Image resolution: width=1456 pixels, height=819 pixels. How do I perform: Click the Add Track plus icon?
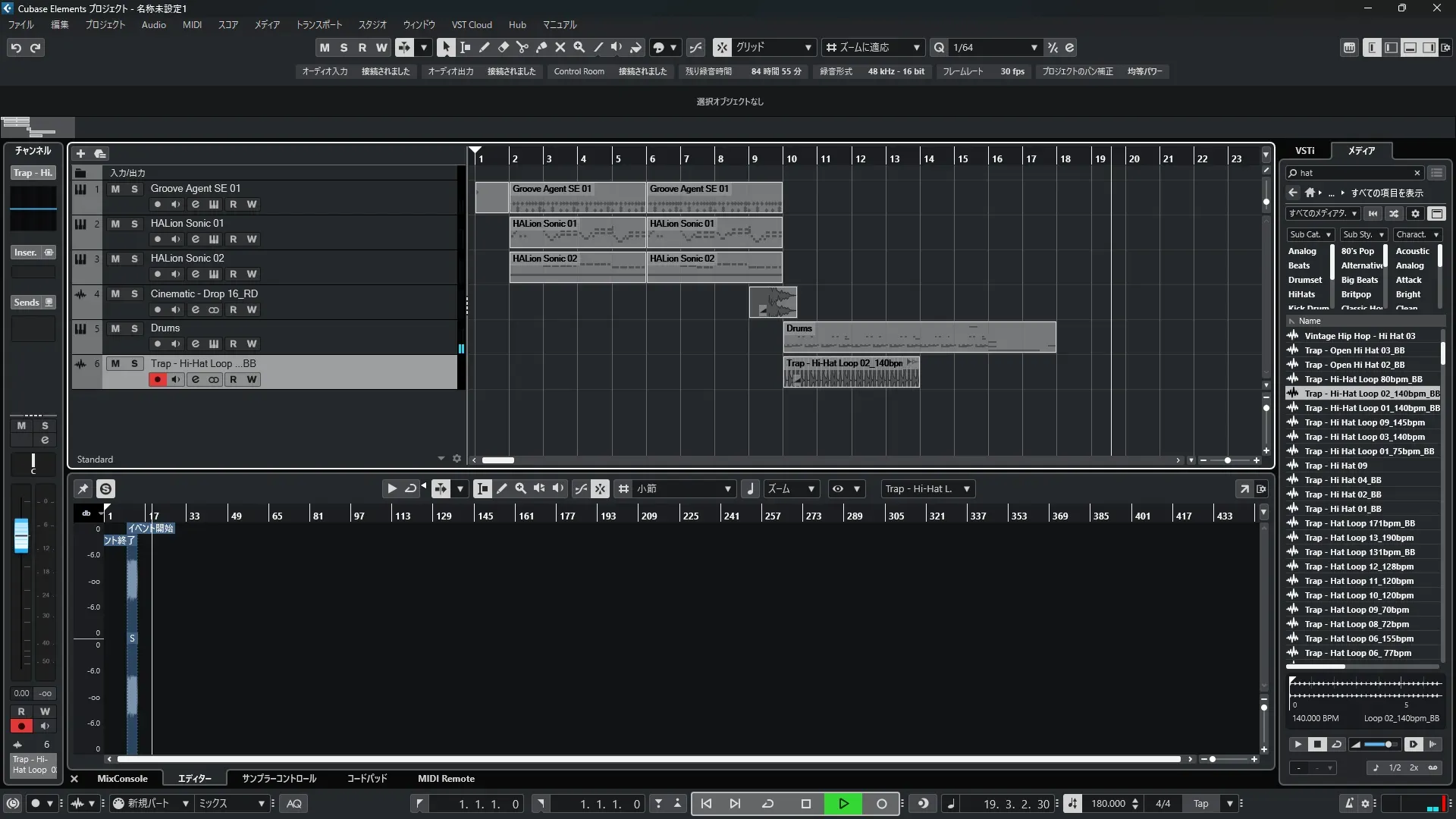(x=80, y=153)
